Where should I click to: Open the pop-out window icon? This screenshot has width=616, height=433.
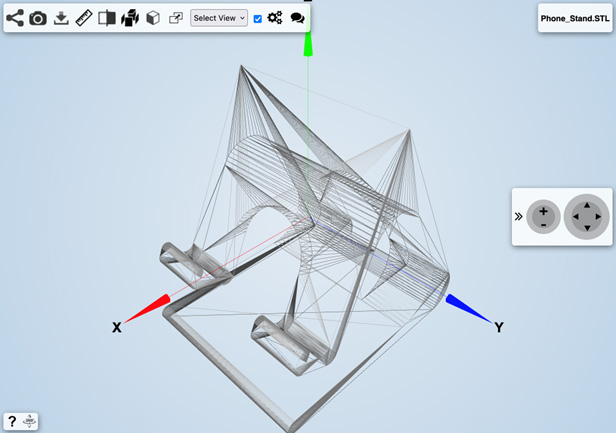tap(176, 18)
